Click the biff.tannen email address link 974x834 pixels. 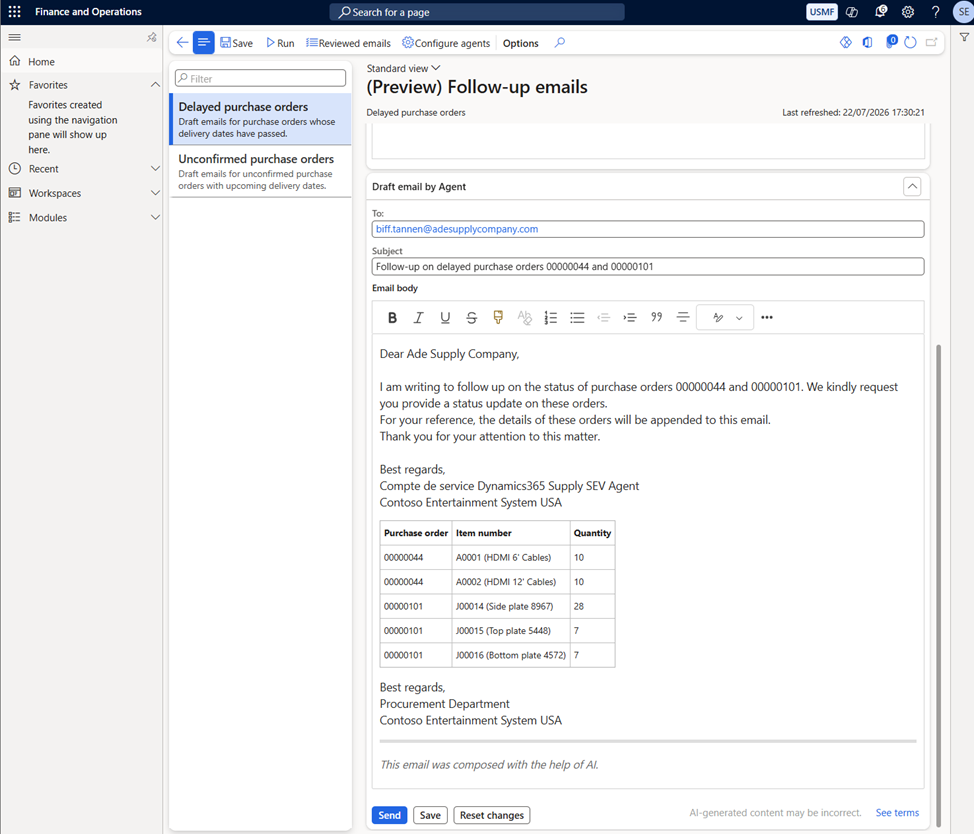[457, 229]
